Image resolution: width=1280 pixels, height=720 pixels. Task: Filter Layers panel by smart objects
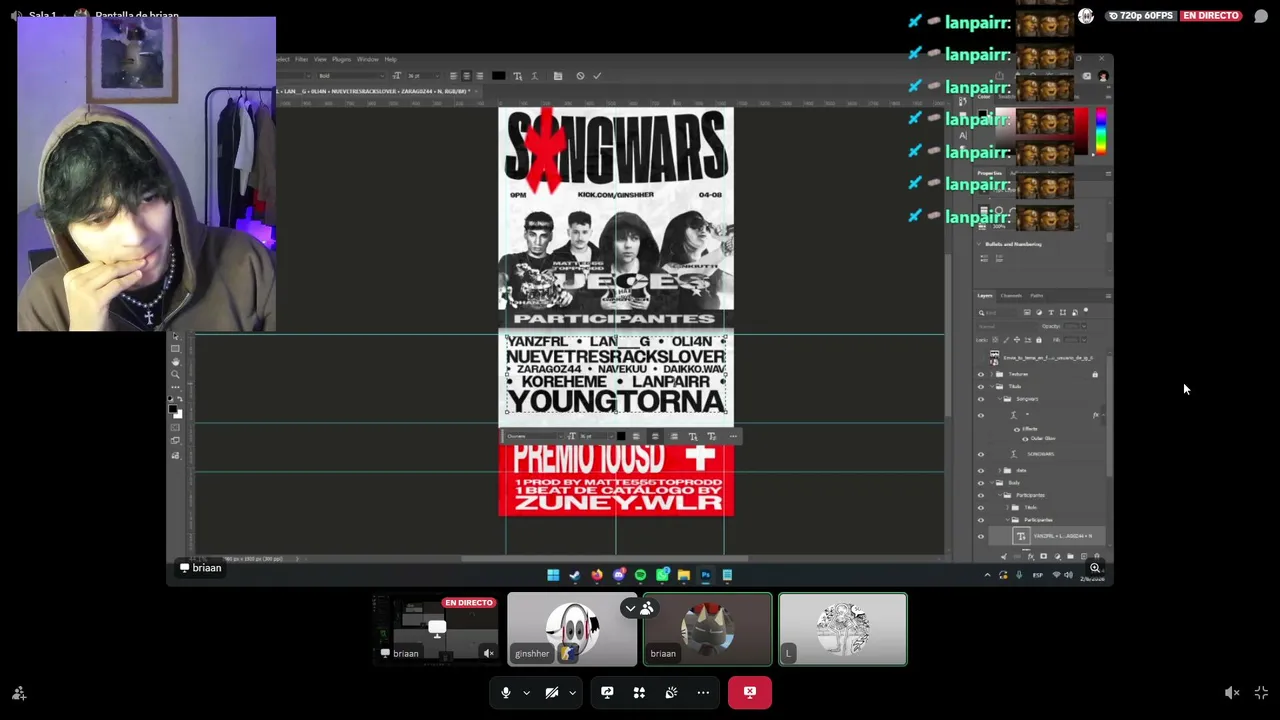pyautogui.click(x=1075, y=313)
